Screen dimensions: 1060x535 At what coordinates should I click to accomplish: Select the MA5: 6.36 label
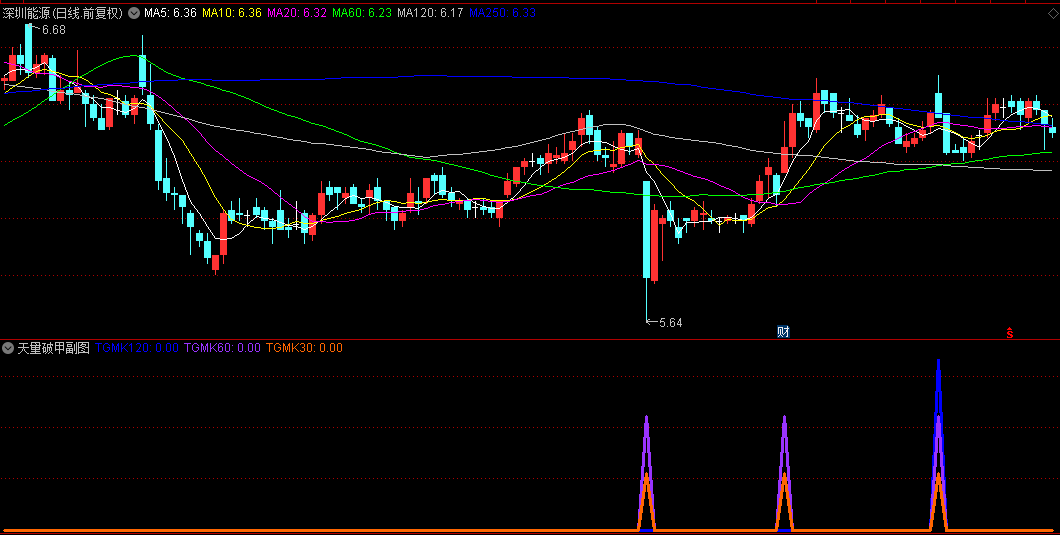pyautogui.click(x=170, y=12)
